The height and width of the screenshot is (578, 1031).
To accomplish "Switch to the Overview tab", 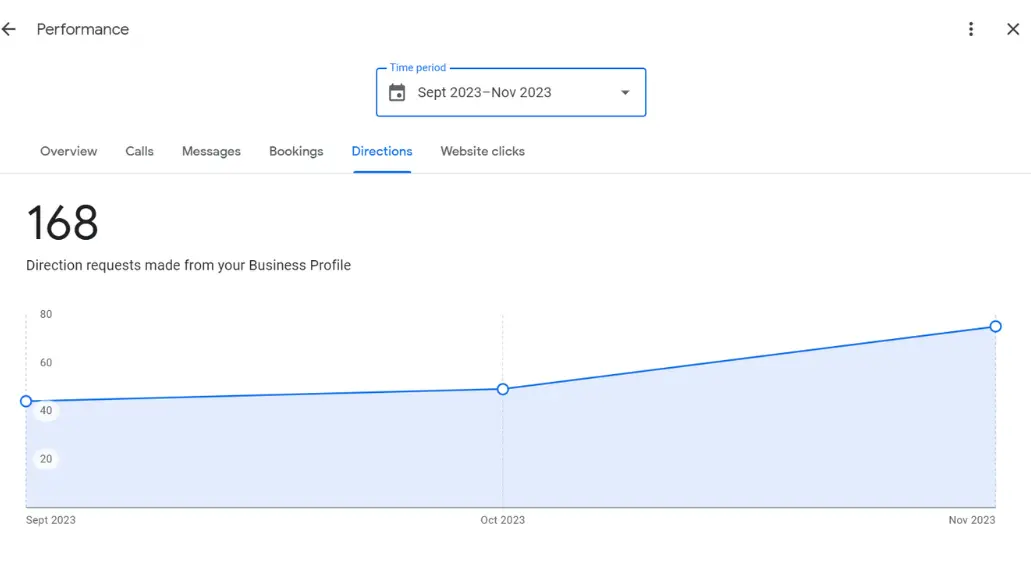I will (68, 151).
